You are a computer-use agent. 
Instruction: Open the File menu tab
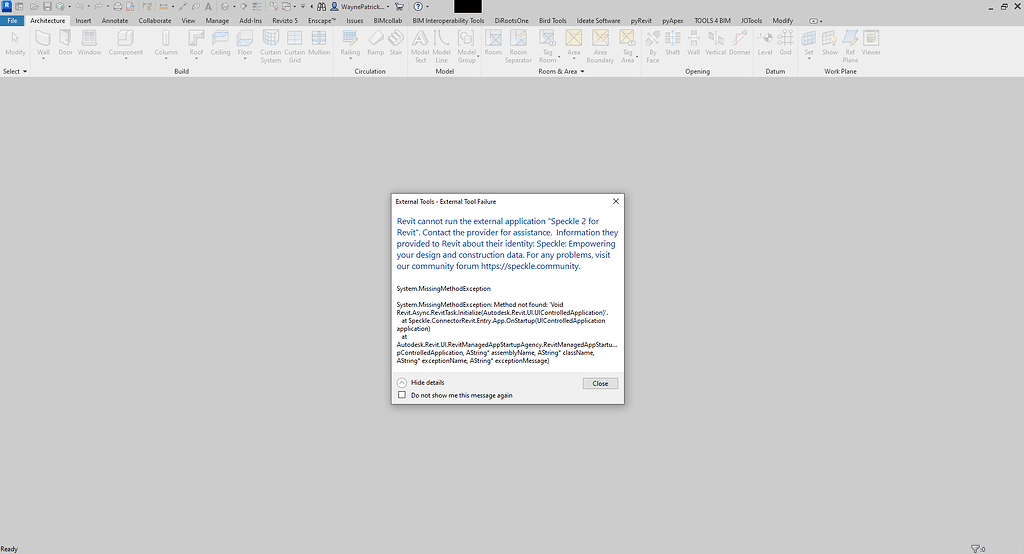(x=12, y=20)
